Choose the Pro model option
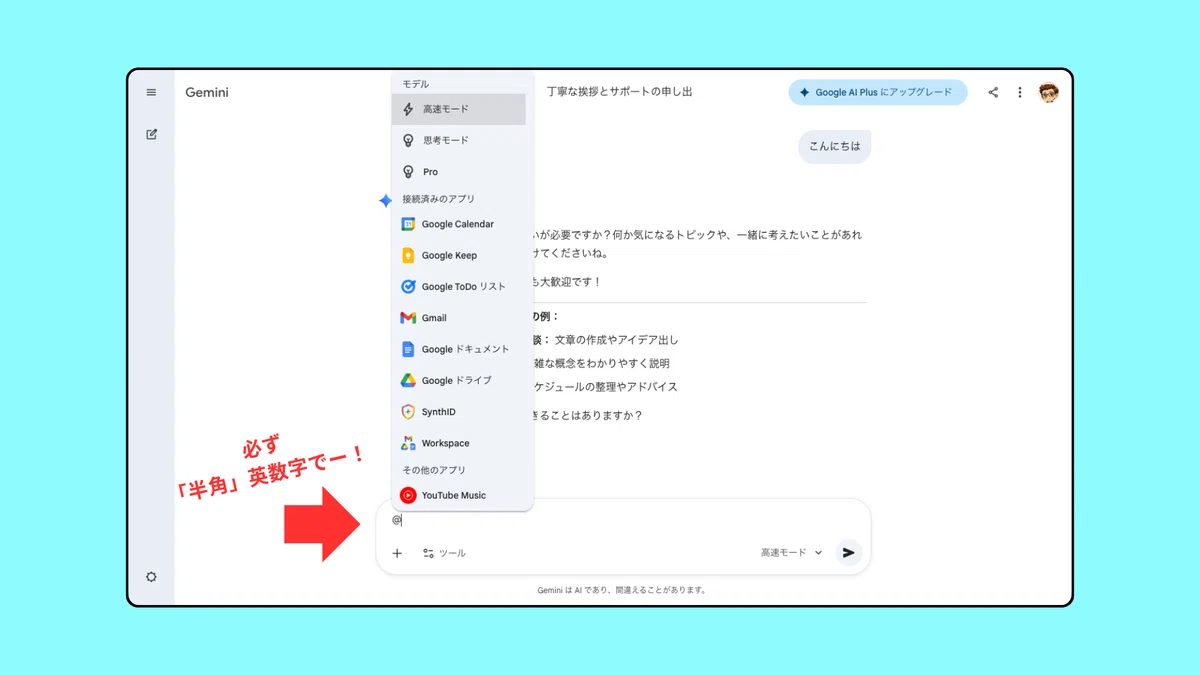This screenshot has width=1200, height=675. pos(459,172)
